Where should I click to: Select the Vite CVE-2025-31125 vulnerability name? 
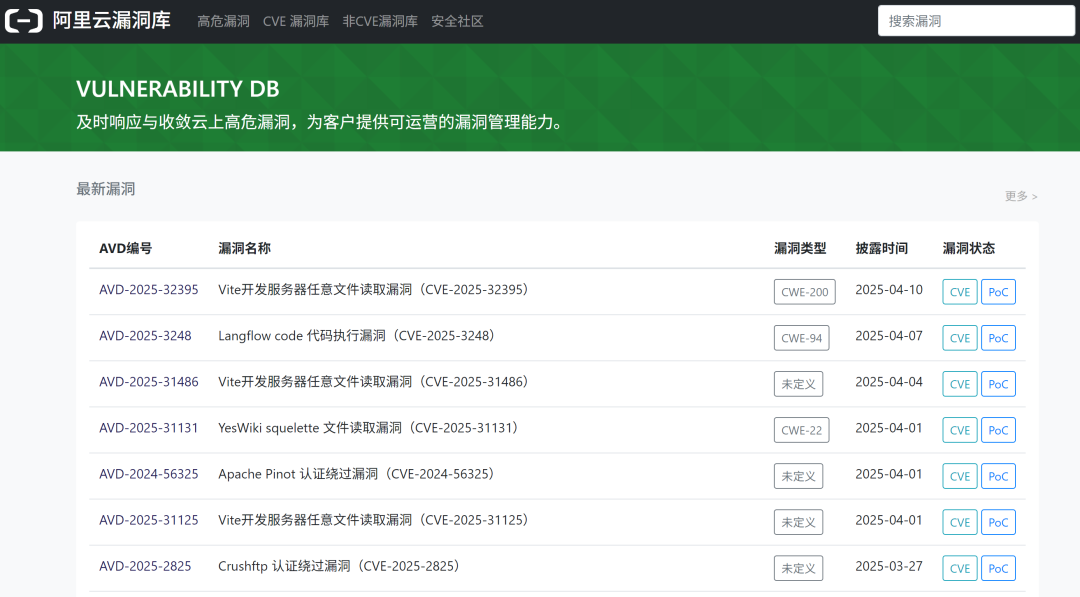[x=373, y=521]
